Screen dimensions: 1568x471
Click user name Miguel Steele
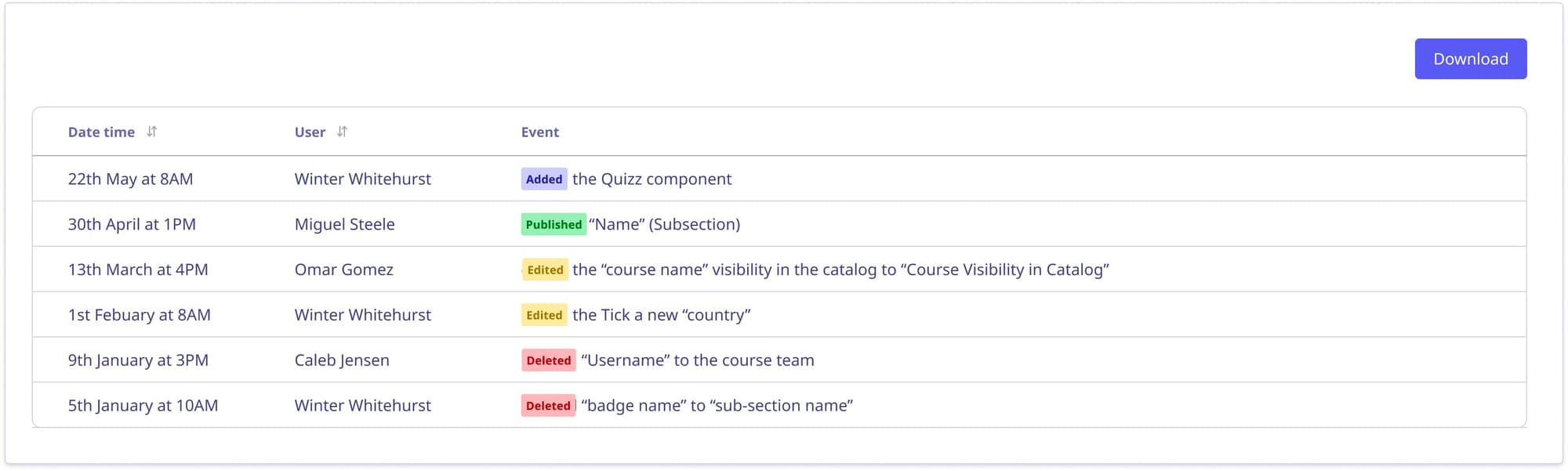tap(345, 225)
